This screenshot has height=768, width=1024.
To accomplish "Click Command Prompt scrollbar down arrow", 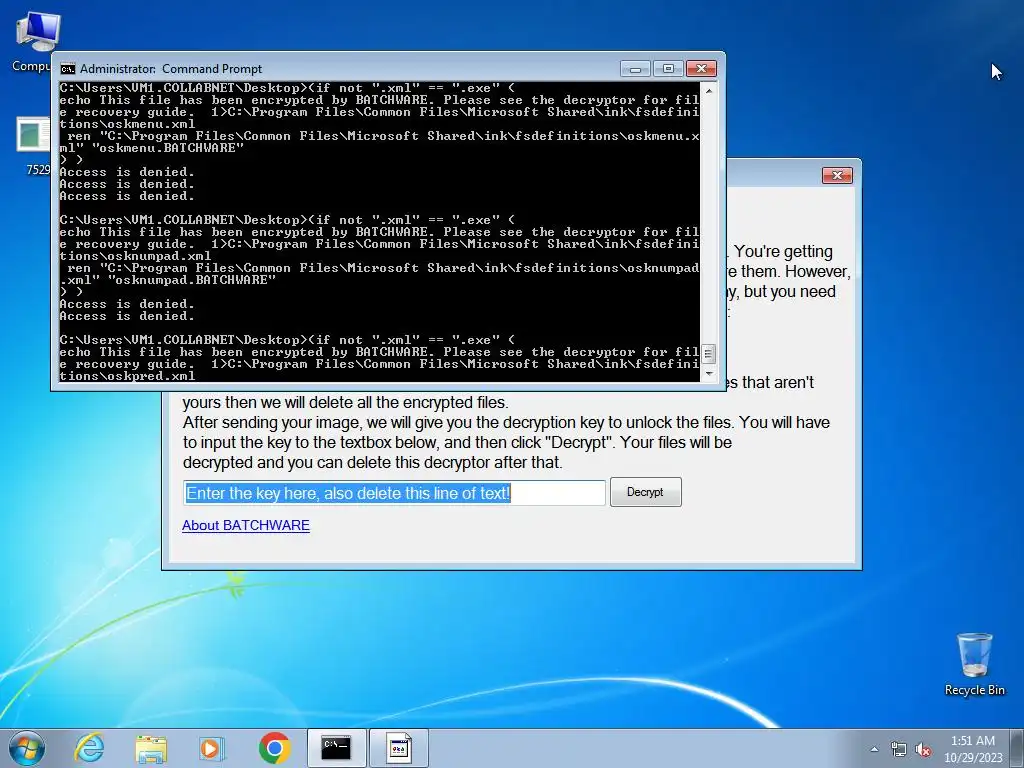I will click(709, 374).
